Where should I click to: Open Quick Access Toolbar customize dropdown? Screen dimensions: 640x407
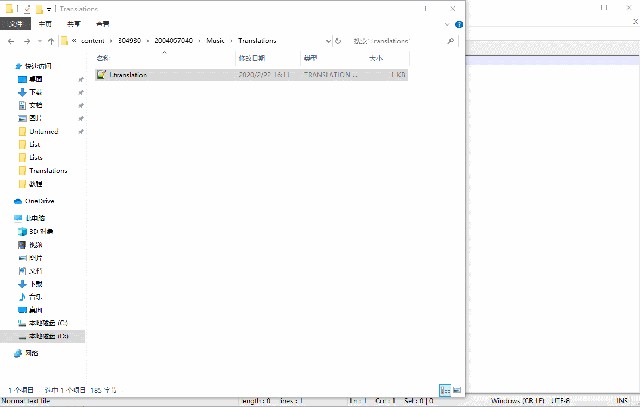pyautogui.click(x=48, y=8)
